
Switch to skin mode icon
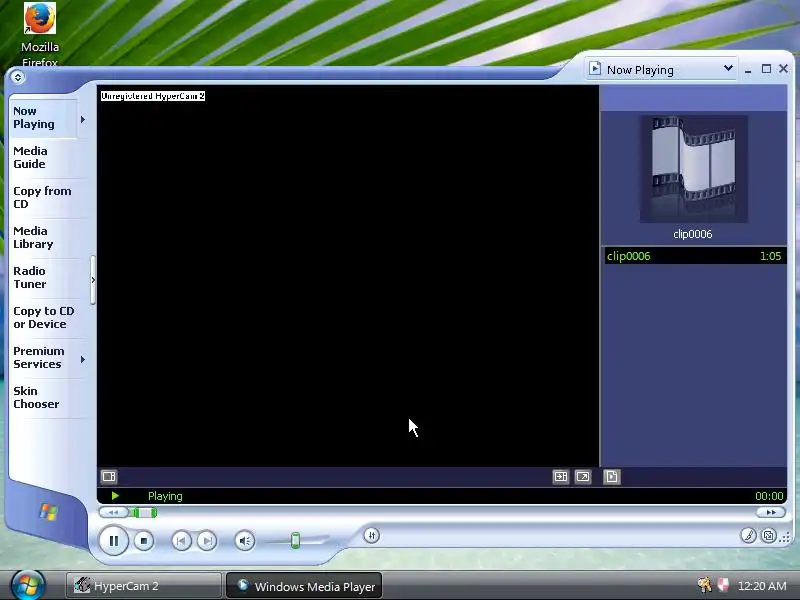pos(768,535)
